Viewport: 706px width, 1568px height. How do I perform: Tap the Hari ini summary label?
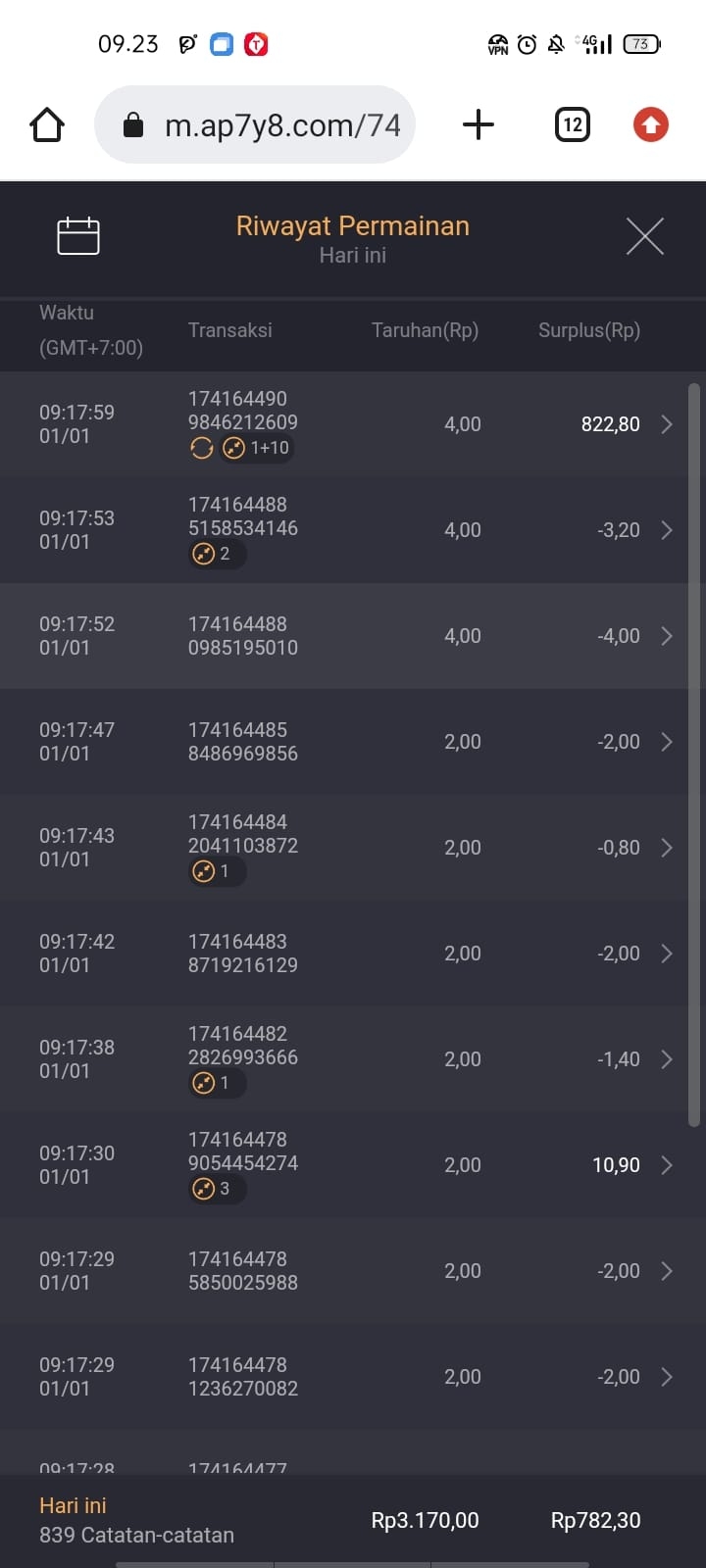73,1506
